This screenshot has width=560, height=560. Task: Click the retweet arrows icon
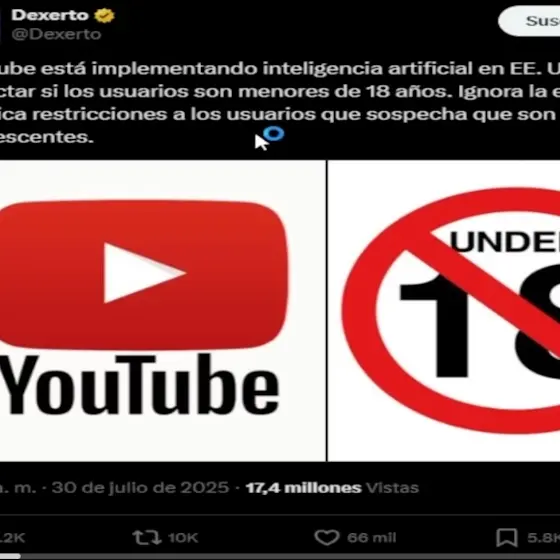[x=147, y=537]
